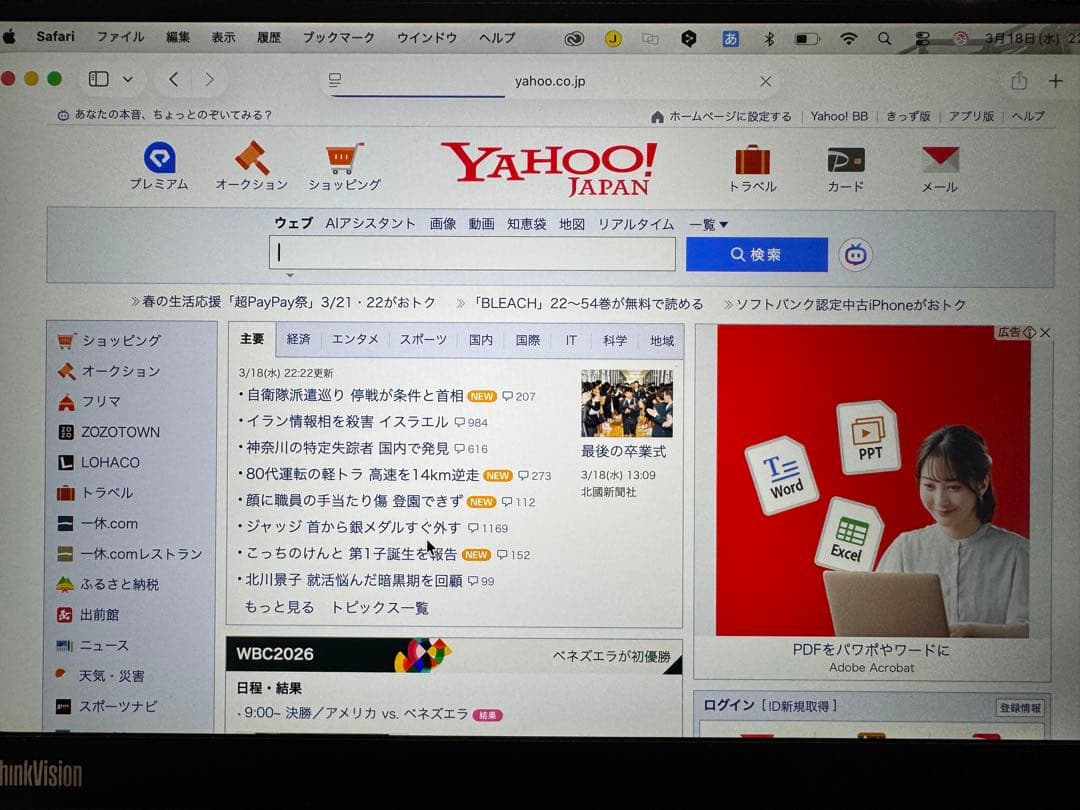Click the 登録情報 button
Viewport: 1080px width, 810px height.
click(1020, 707)
